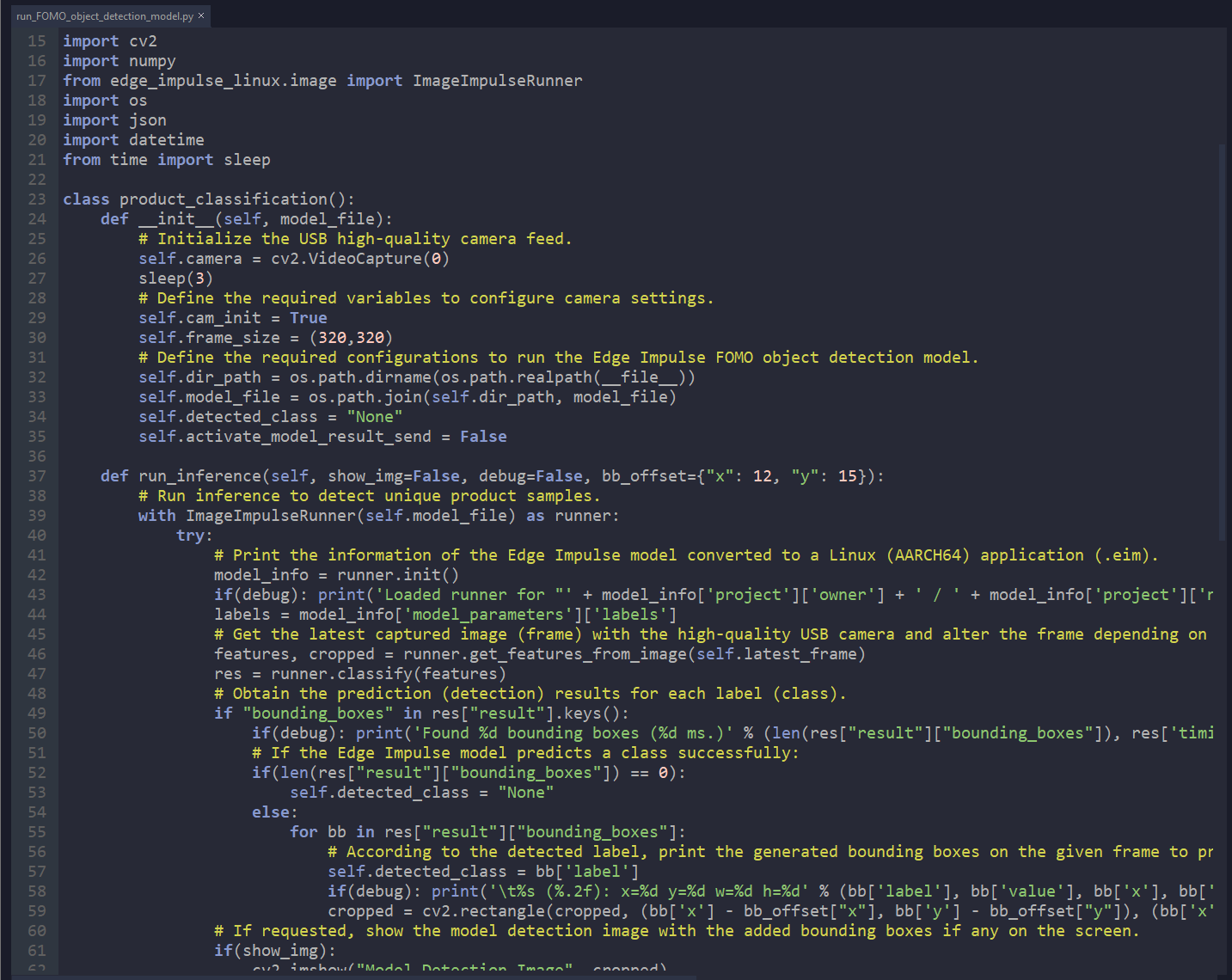The width and height of the screenshot is (1232, 980).
Task: Close the run_FOMO_object_detection_model.py tab
Action: 201,15
